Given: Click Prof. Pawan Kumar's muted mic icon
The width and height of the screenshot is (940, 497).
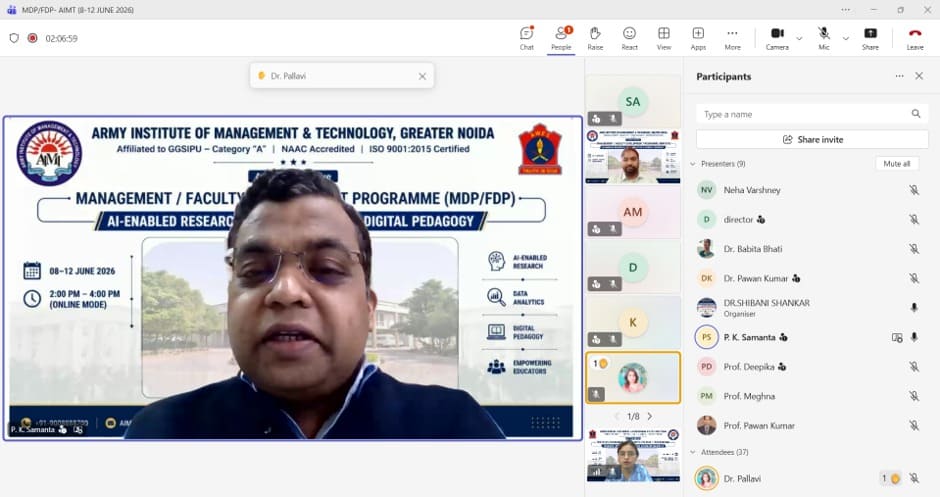Looking at the screenshot, I should (x=914, y=425).
